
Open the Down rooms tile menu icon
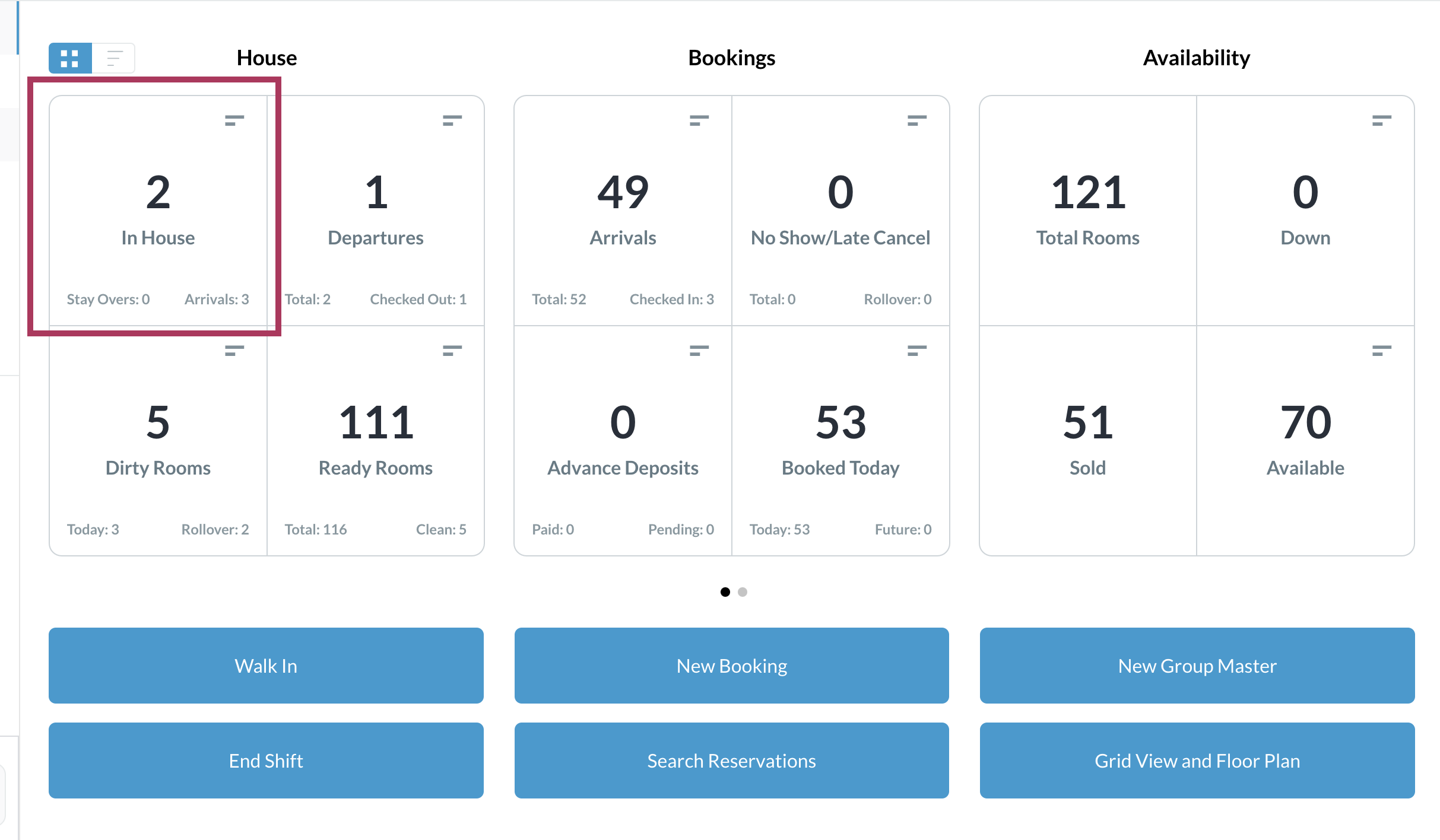tap(1381, 120)
